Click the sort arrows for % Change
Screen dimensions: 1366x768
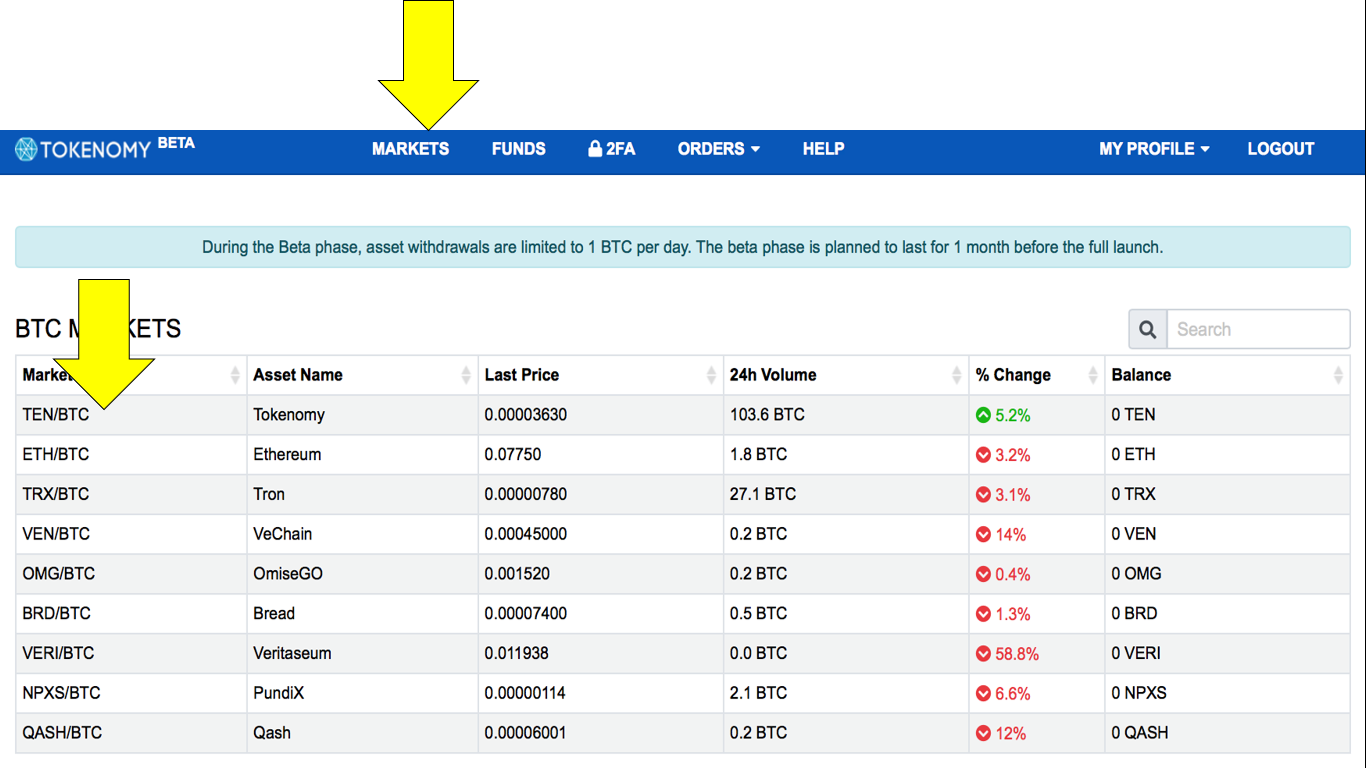[1093, 375]
